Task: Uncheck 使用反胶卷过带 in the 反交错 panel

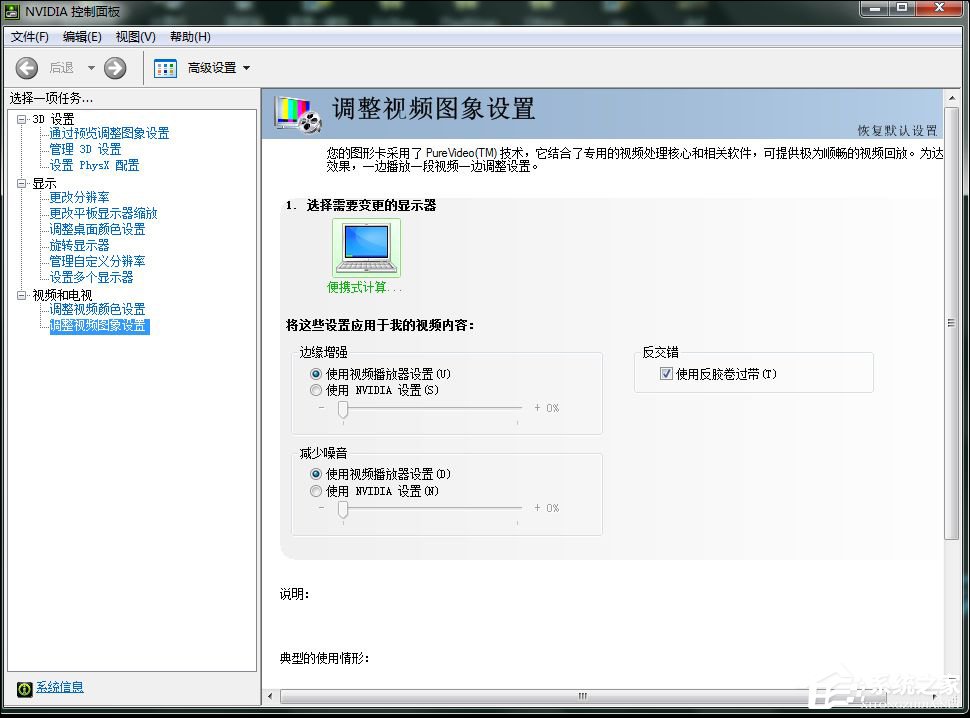Action: coord(666,373)
